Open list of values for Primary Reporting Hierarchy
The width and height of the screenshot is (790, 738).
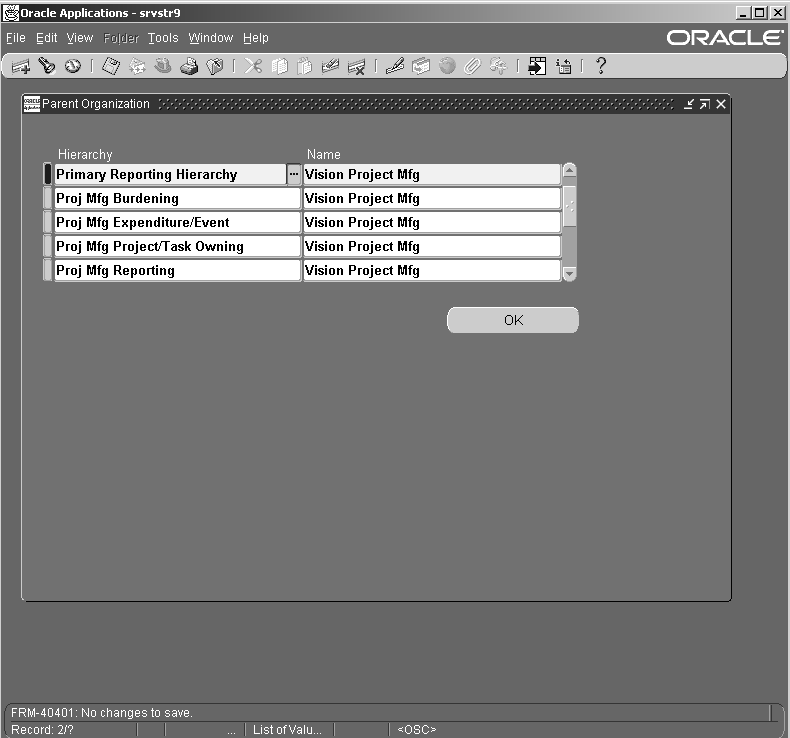pyautogui.click(x=294, y=174)
